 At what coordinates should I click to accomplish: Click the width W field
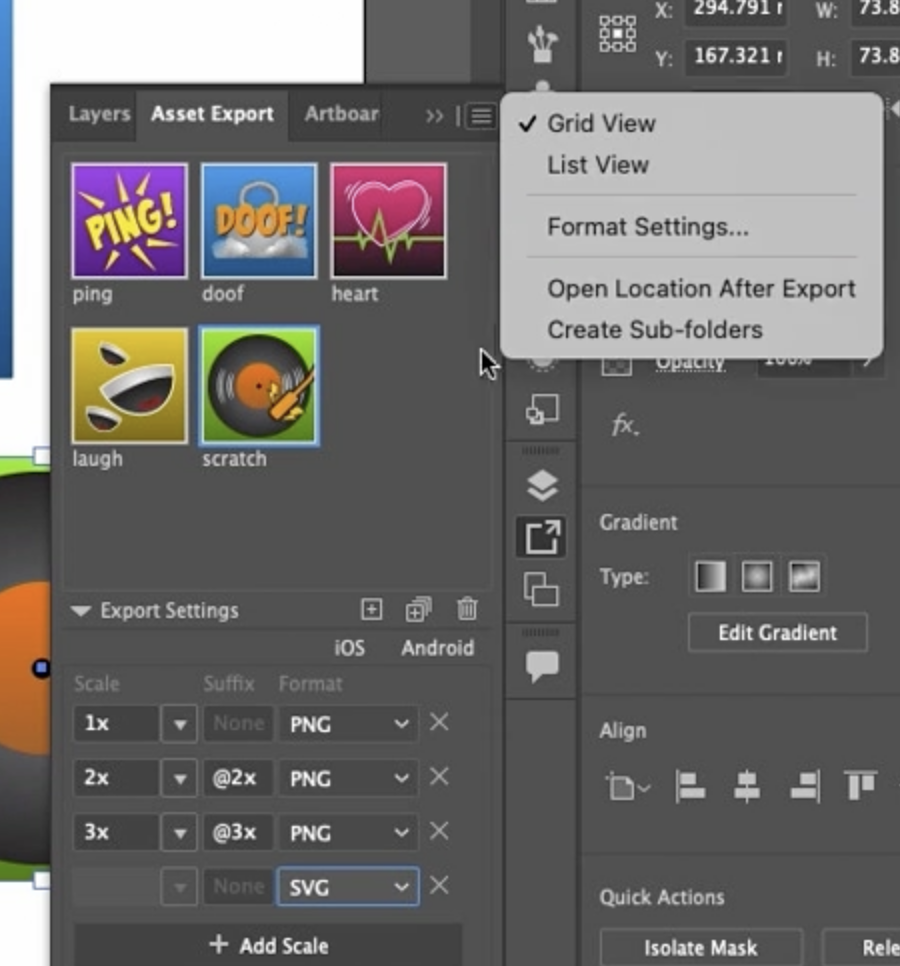pos(875,10)
